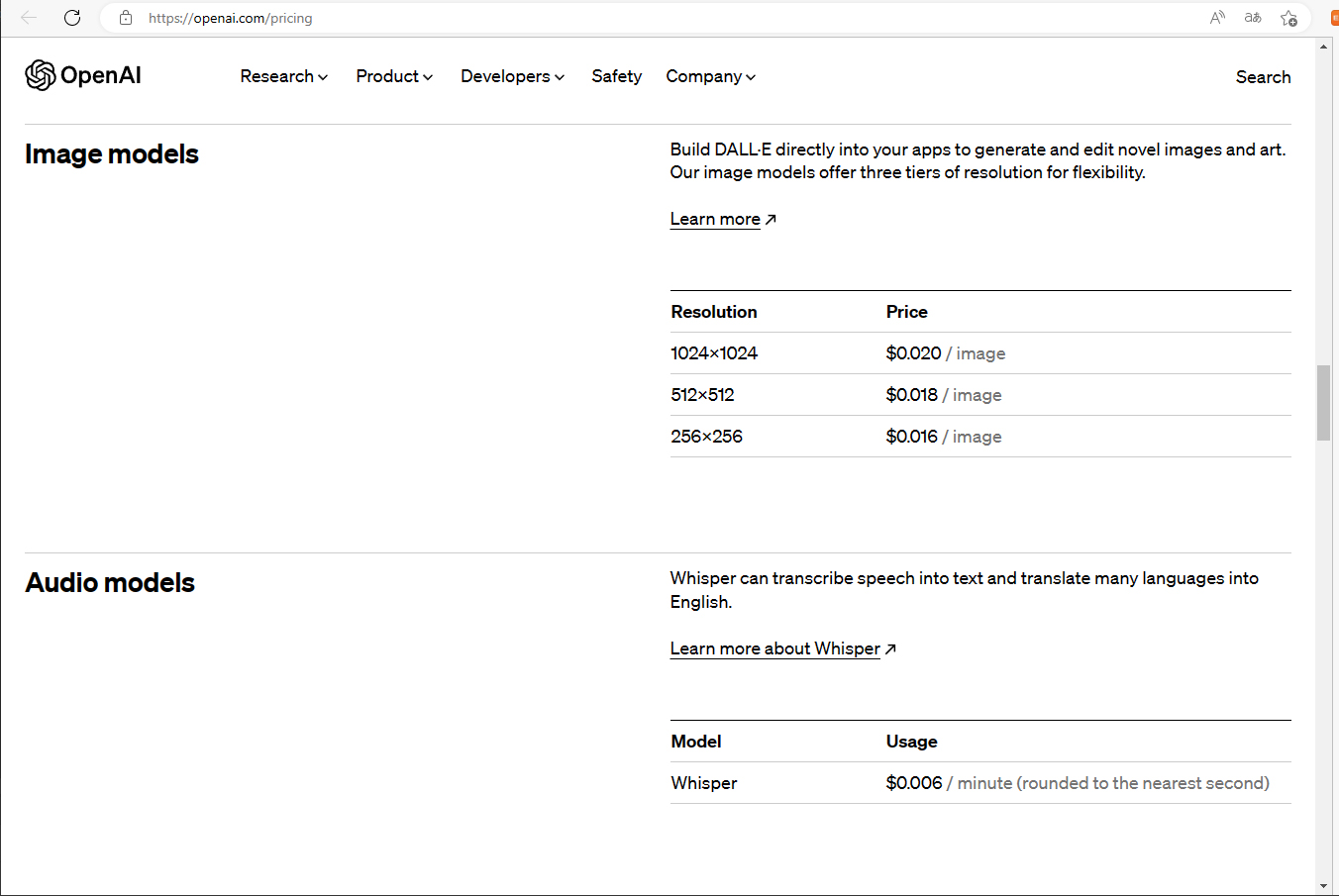Open the Company dropdown menu
Screen dimensions: 1339x896
(710, 76)
